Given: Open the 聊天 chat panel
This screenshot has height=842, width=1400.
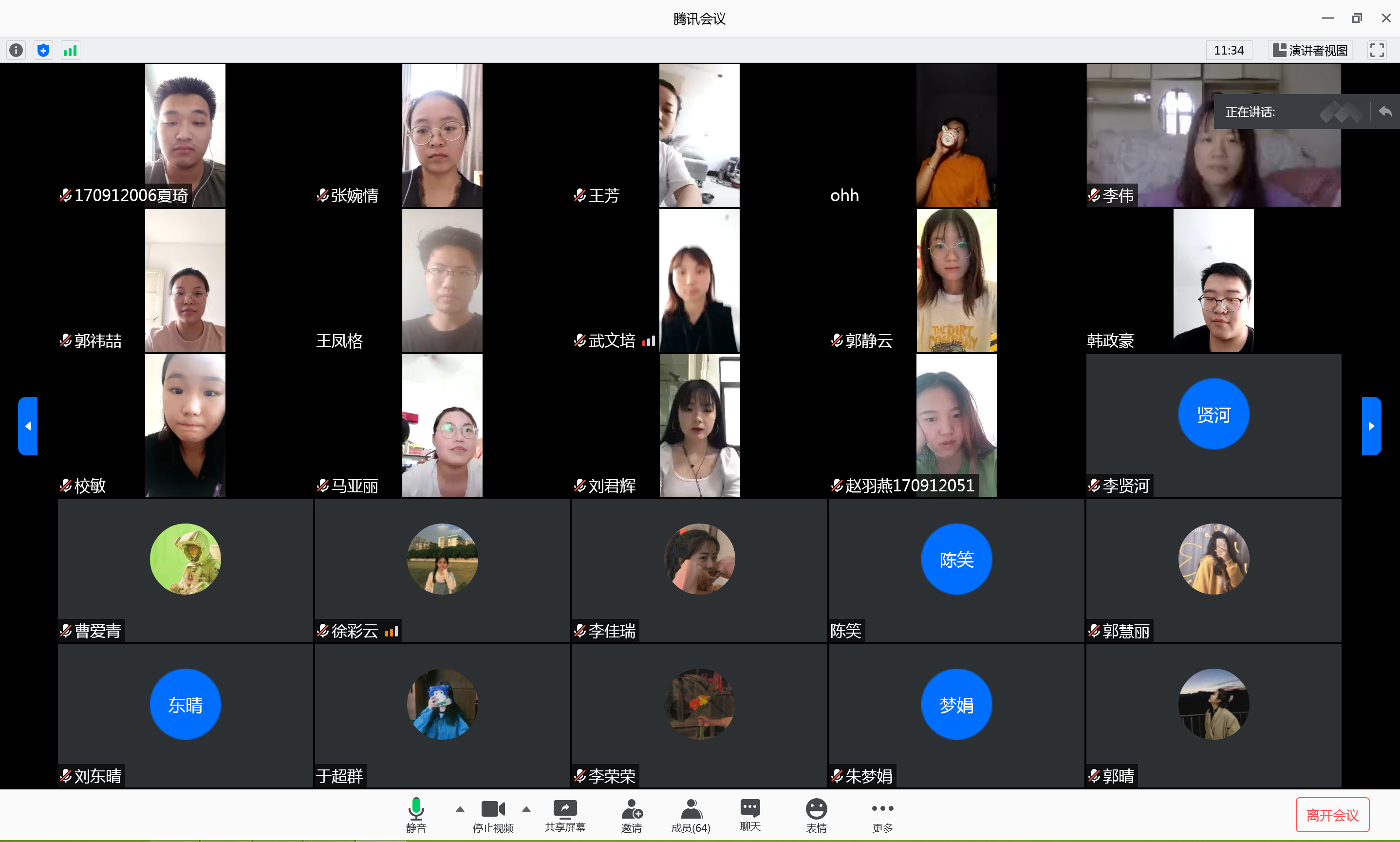Looking at the screenshot, I should click(x=750, y=815).
